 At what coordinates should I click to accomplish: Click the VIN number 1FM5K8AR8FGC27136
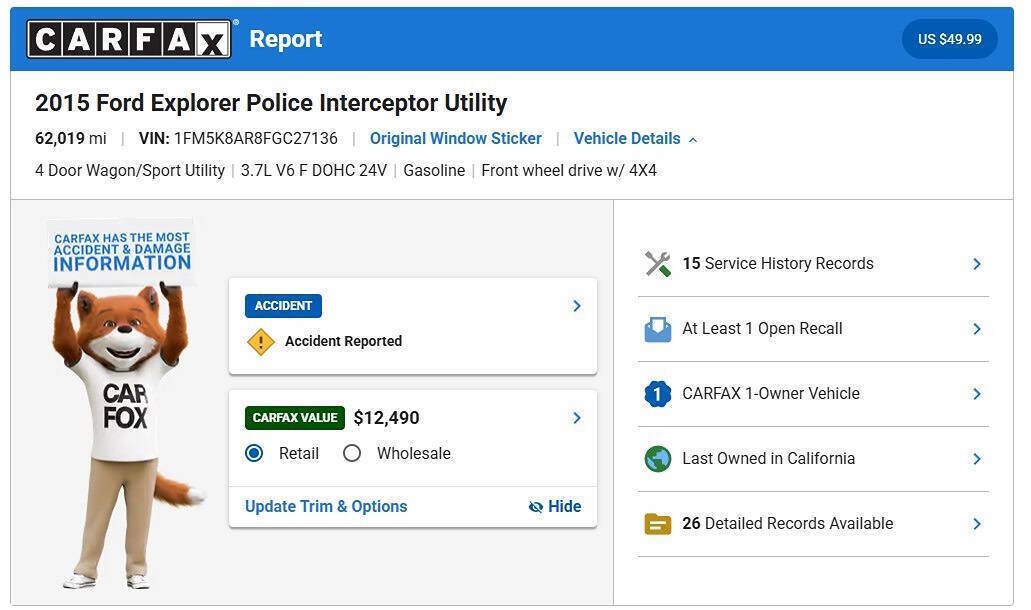click(256, 139)
